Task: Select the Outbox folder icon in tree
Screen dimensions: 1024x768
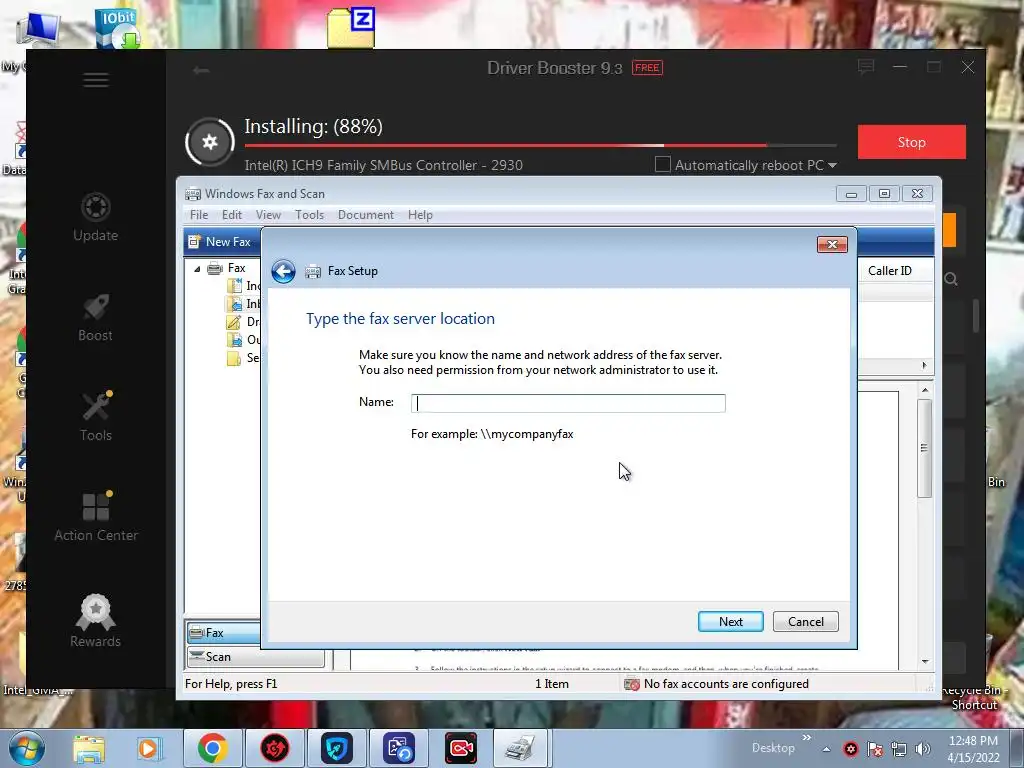Action: (234, 340)
